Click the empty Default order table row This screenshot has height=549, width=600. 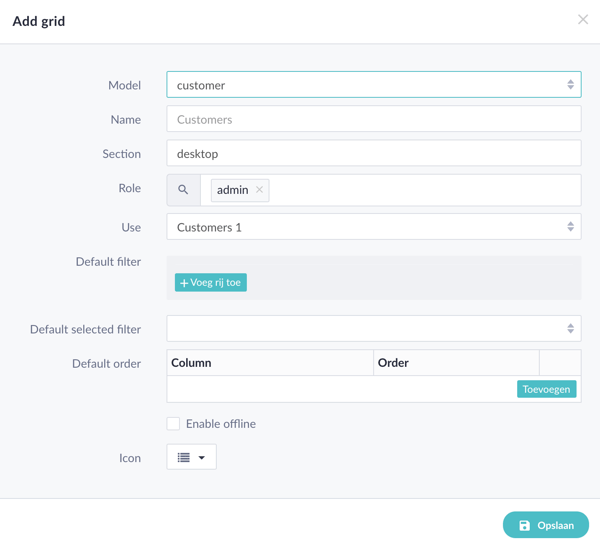pos(340,389)
